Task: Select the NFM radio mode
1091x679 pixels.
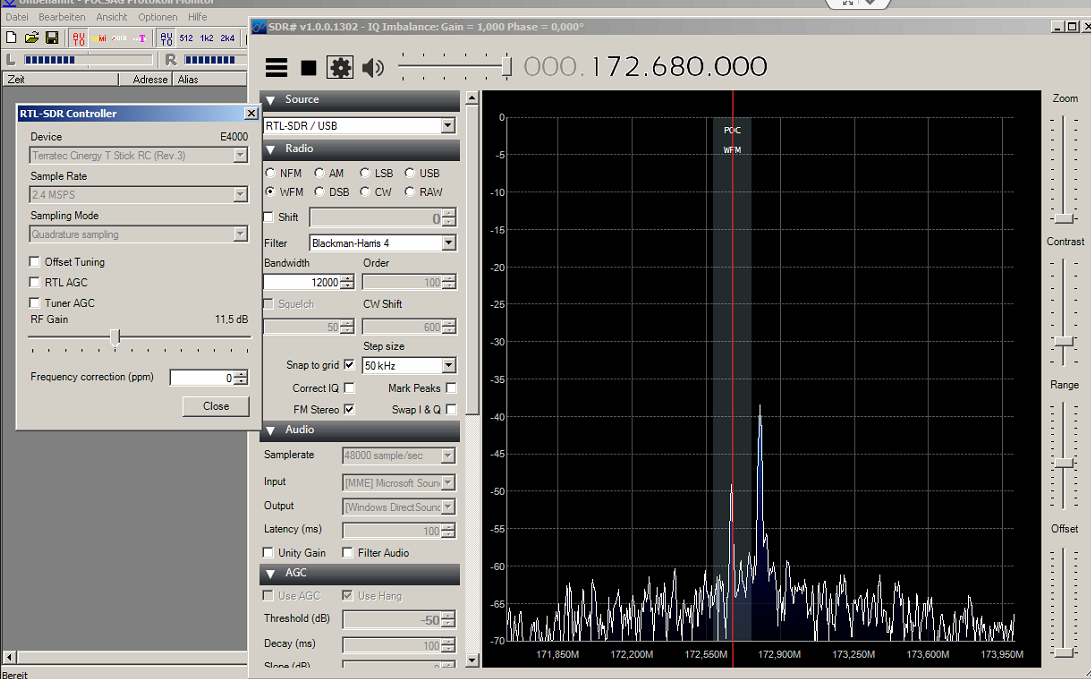Action: 271,173
